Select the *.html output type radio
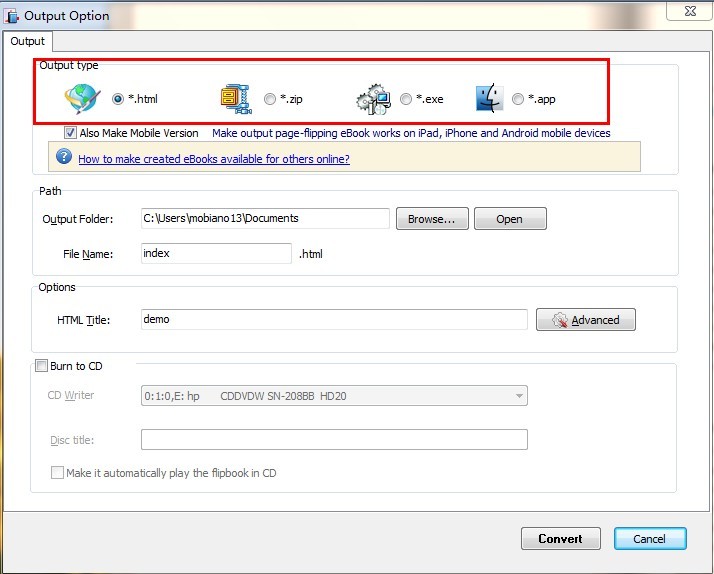Image resolution: width=714 pixels, height=574 pixels. [117, 99]
